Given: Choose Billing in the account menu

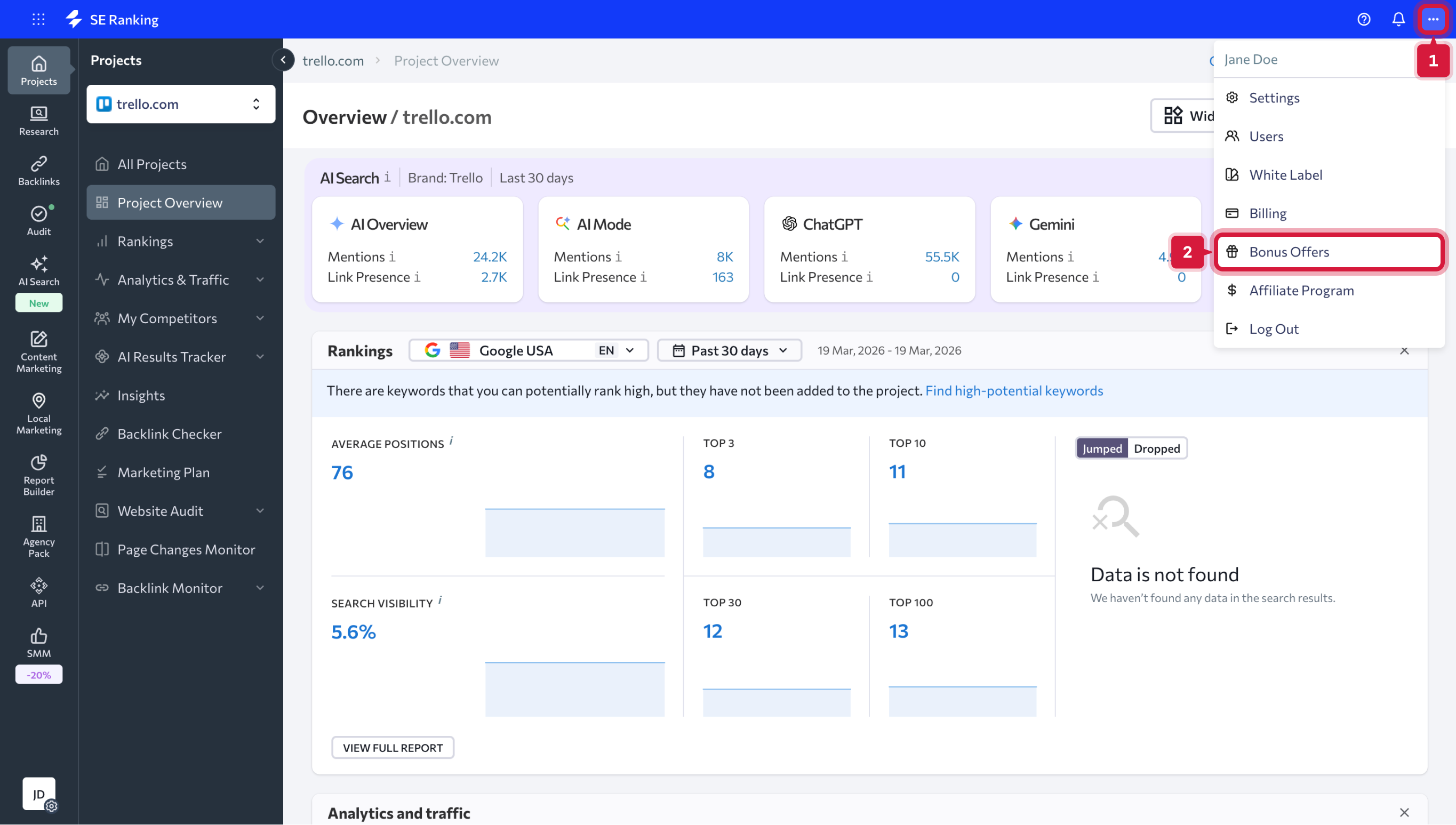Looking at the screenshot, I should 1267,213.
